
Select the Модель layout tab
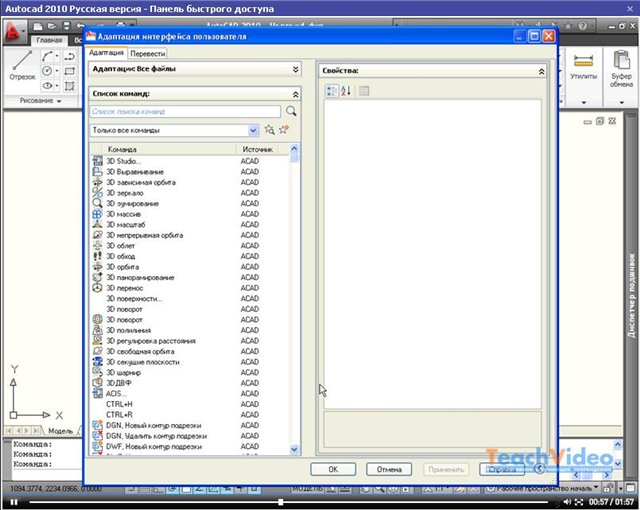pos(60,431)
